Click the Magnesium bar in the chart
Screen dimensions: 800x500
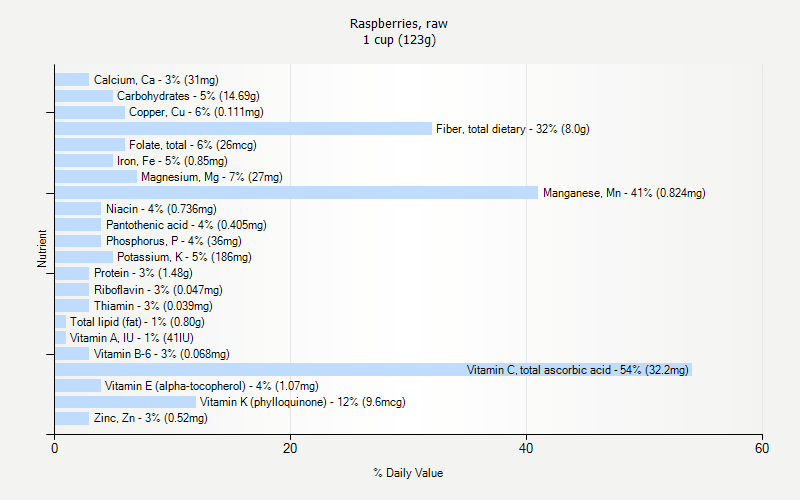pyautogui.click(x=96, y=177)
